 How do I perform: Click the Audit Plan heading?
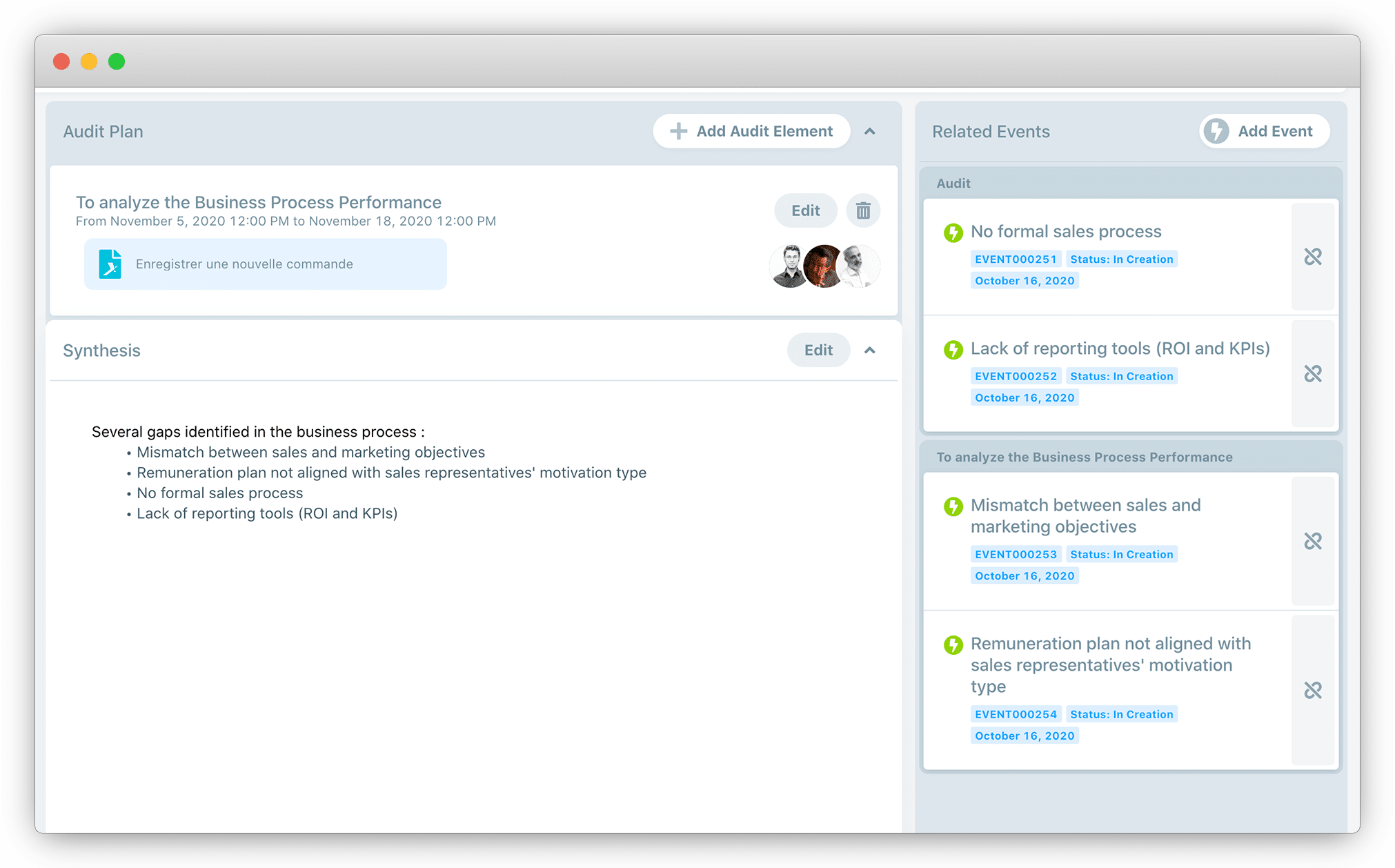(x=103, y=132)
